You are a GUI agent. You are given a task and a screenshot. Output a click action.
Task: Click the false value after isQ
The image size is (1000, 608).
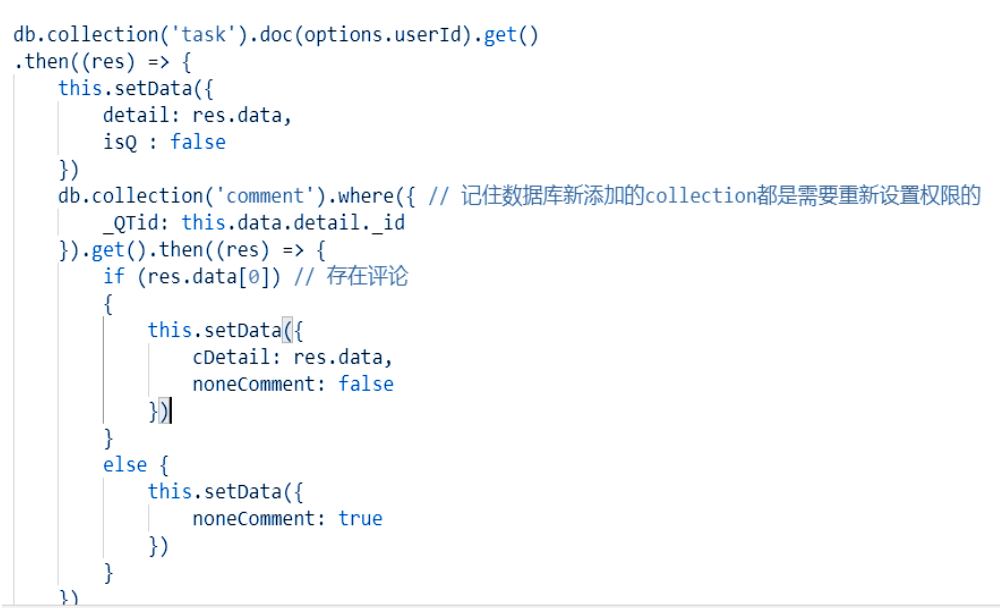click(197, 142)
